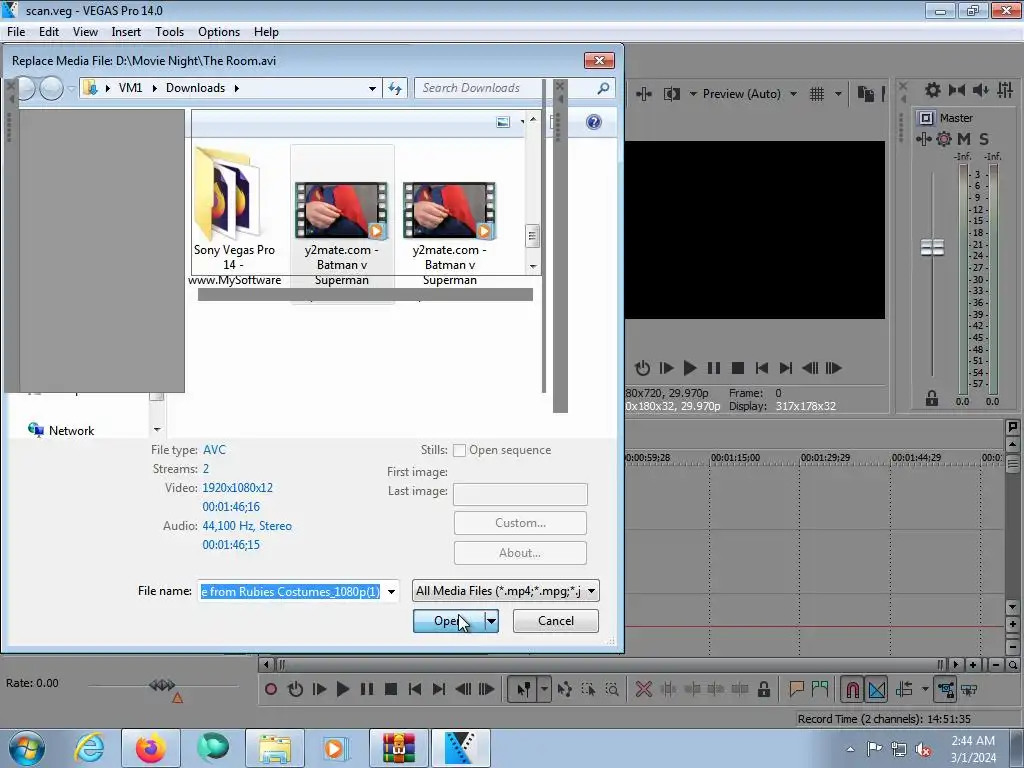The width and height of the screenshot is (1024, 768).
Task: Toggle Ignore Event Grouping button
Action: click(970, 689)
